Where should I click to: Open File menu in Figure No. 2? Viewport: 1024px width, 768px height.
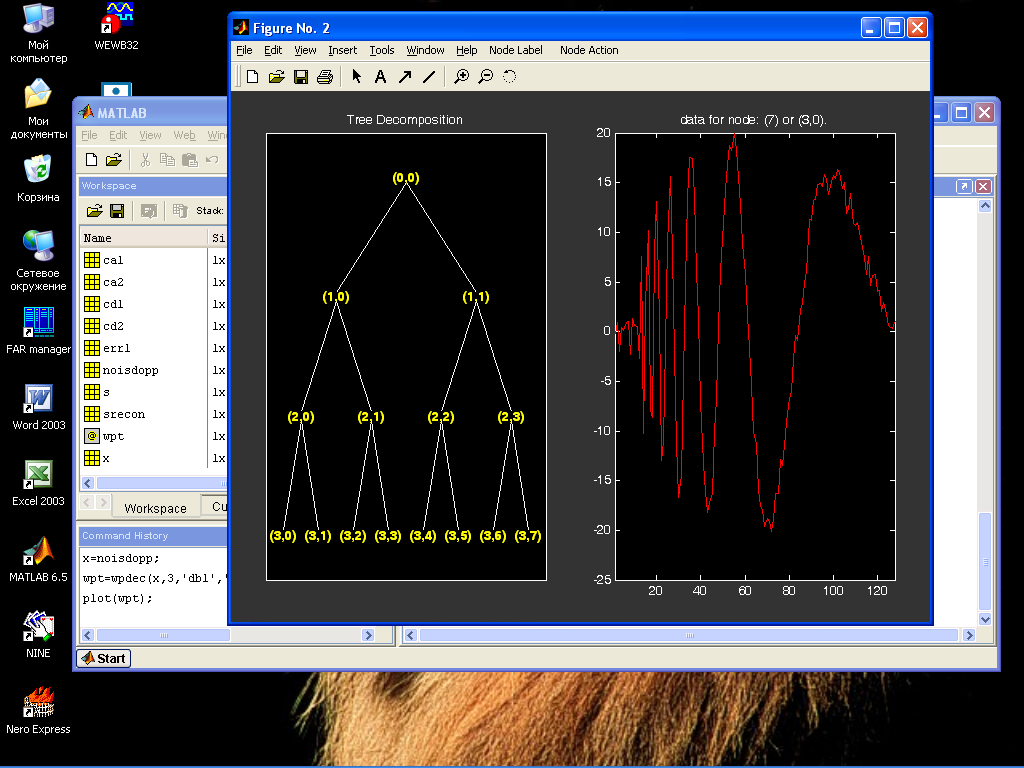coord(244,50)
